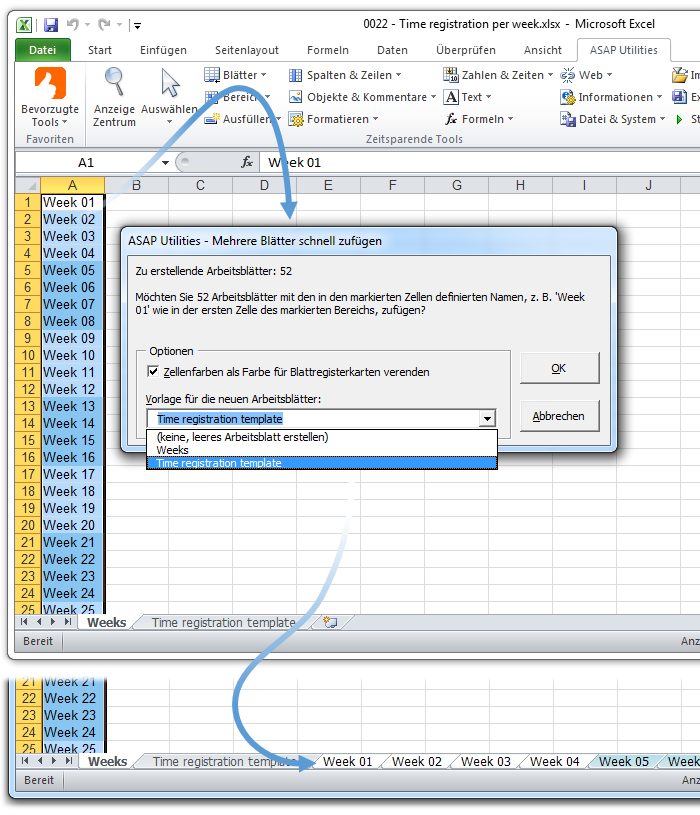Switch to the Start ribbon tab
The height and width of the screenshot is (815, 700).
pyautogui.click(x=100, y=50)
